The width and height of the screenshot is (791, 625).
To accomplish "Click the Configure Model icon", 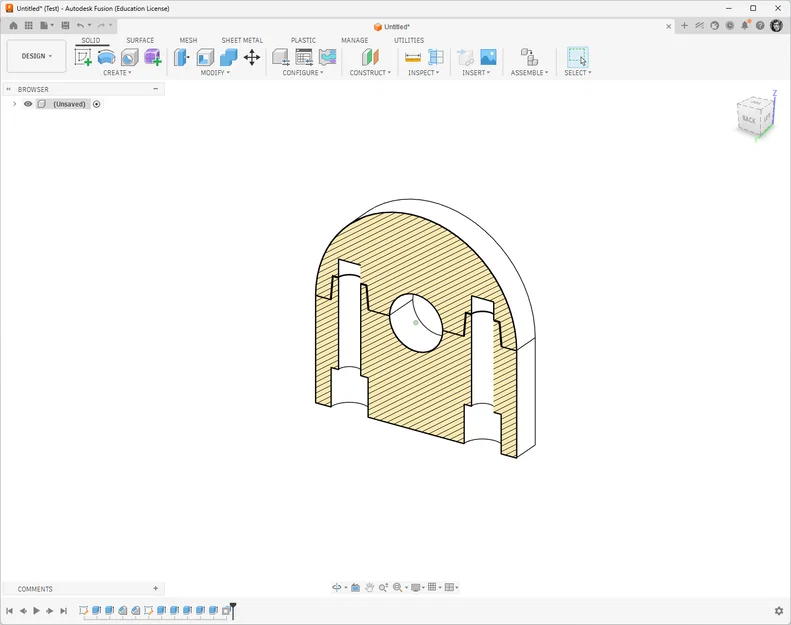I will pyautogui.click(x=281, y=57).
